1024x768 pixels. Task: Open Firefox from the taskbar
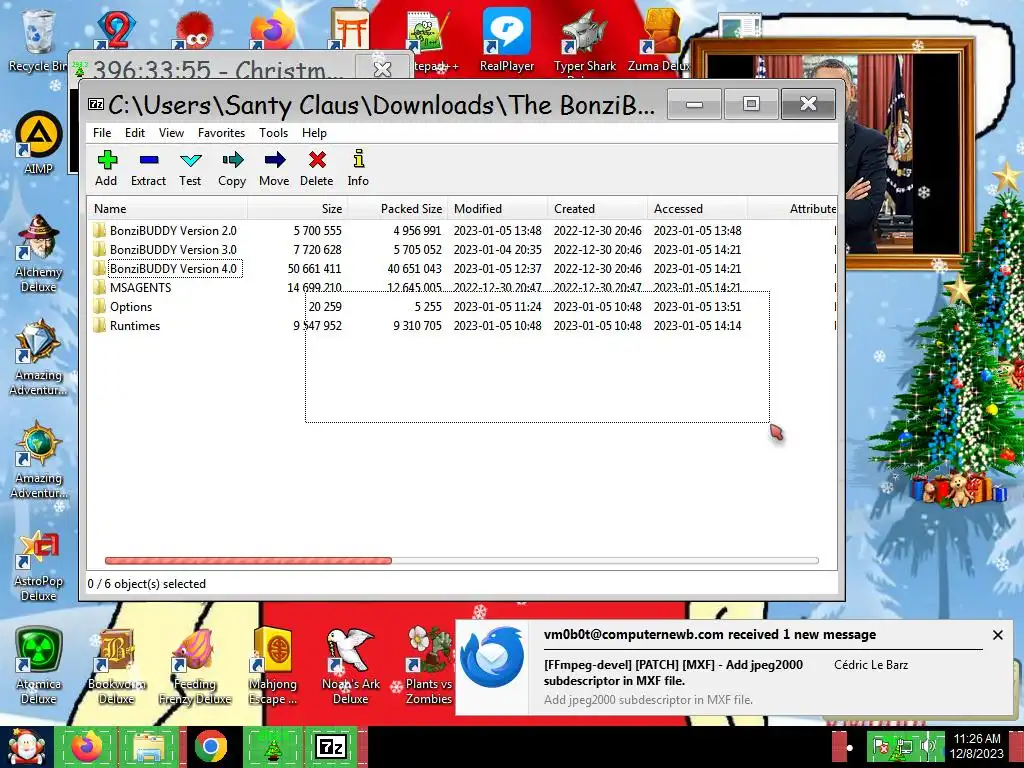pyautogui.click(x=86, y=747)
